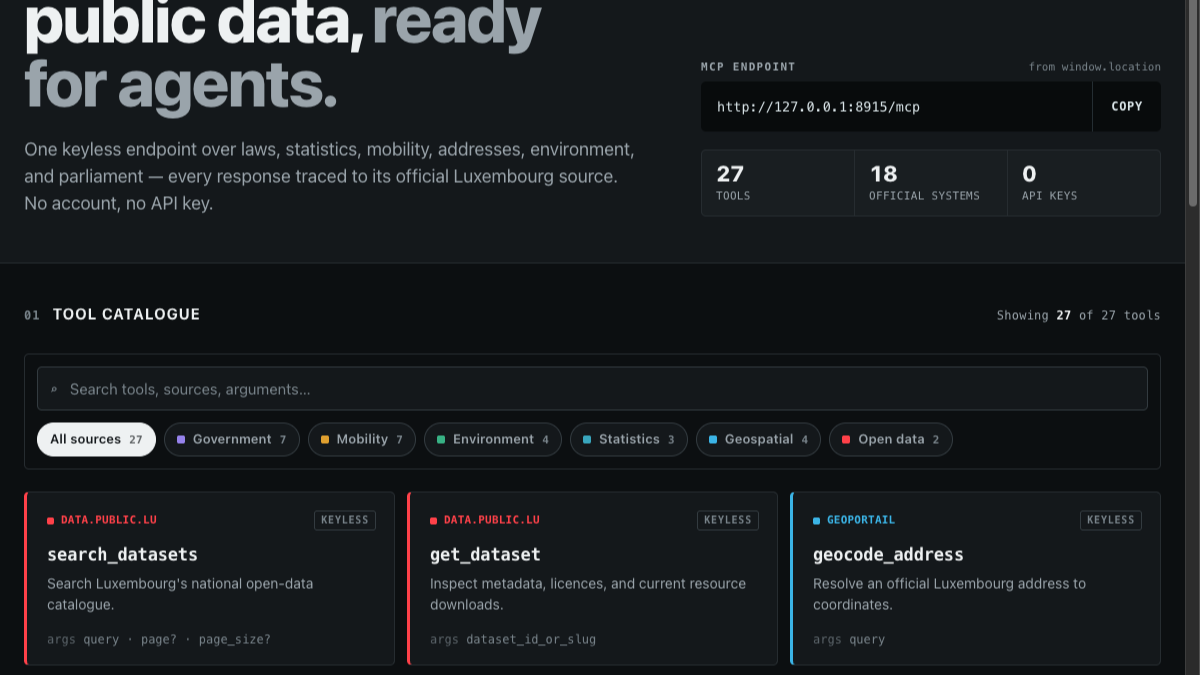The width and height of the screenshot is (1200, 675).
Task: Click DATA.PUBLIC.LU label on search_datasets card
Action: [x=108, y=520]
